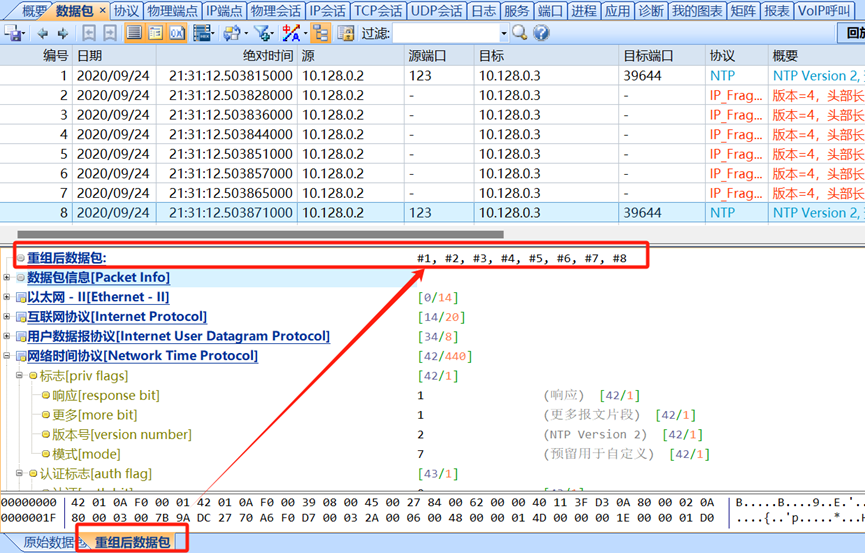Viewport: 865px width, 553px height.
Task: Click the magnifier search icon beside the filter
Action: 519,33
